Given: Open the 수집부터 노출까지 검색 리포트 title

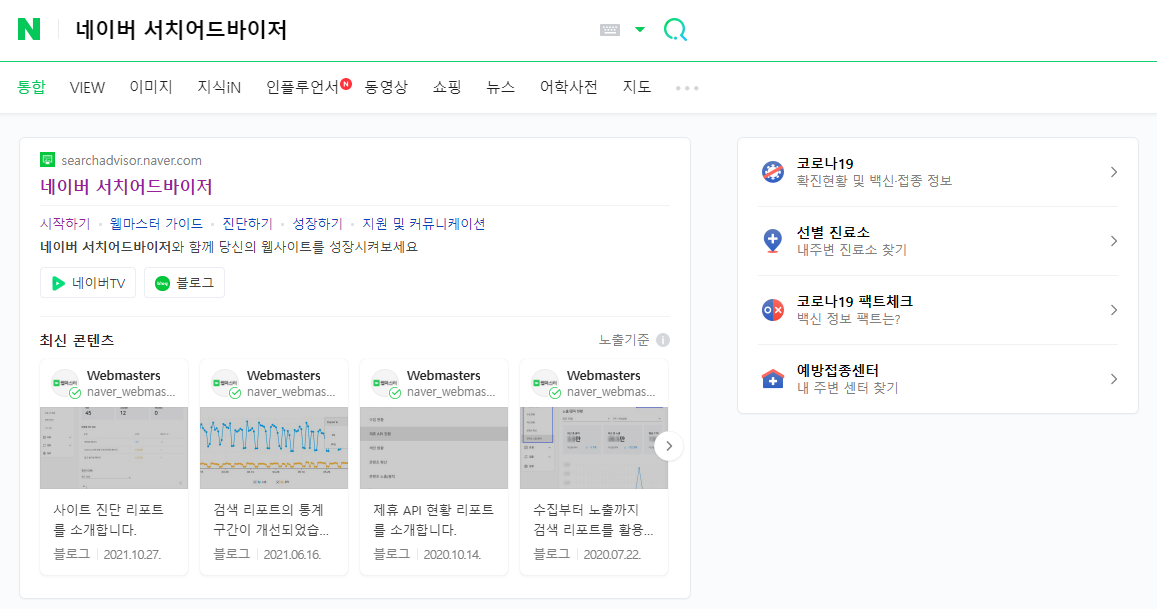Looking at the screenshot, I should tap(593, 520).
